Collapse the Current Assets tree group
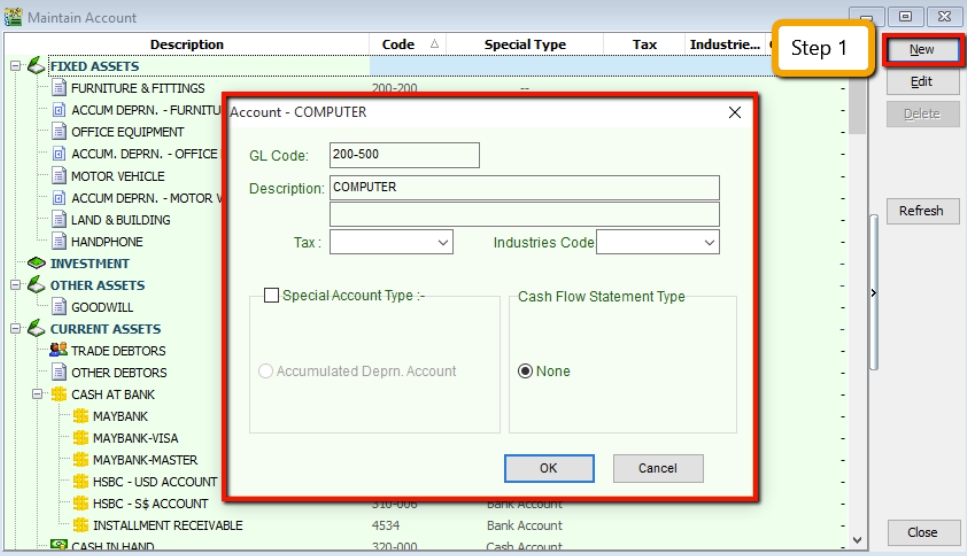Image resolution: width=967 pixels, height=556 pixels. [x=15, y=329]
